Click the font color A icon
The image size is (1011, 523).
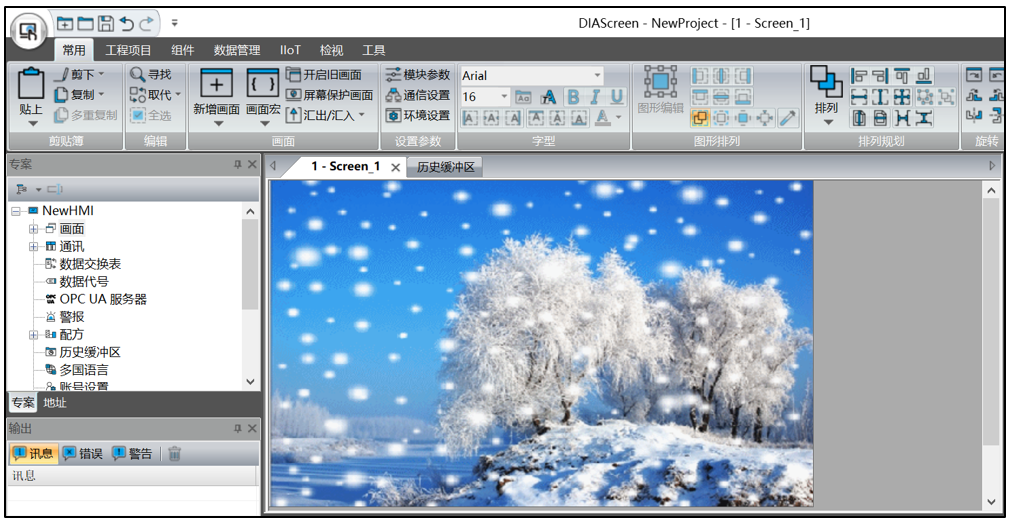pos(602,118)
